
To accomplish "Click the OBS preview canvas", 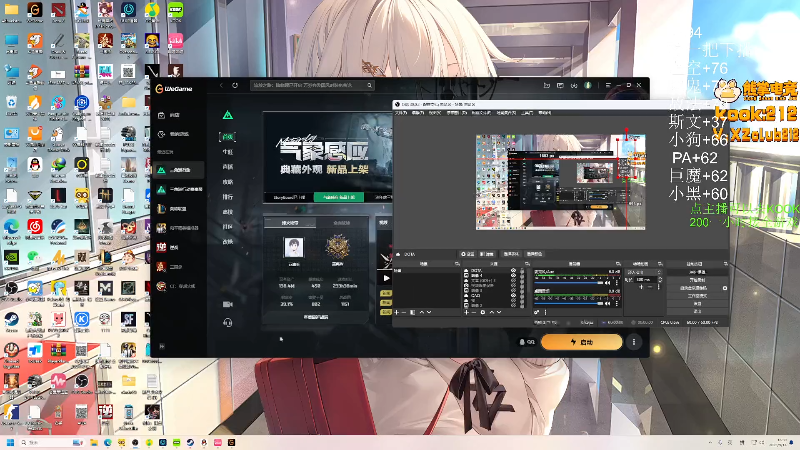I will click(x=560, y=182).
